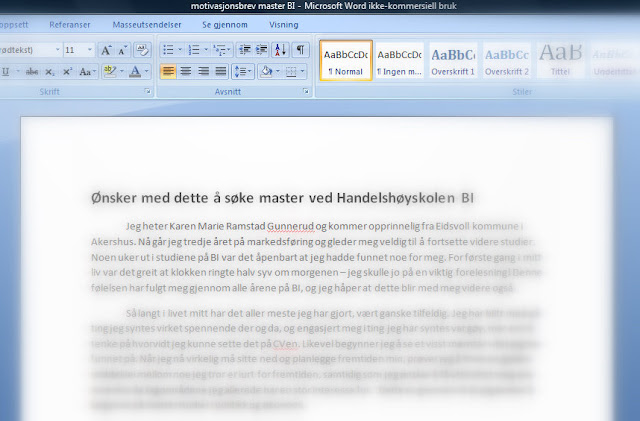Center the paragraph text

(x=186, y=72)
